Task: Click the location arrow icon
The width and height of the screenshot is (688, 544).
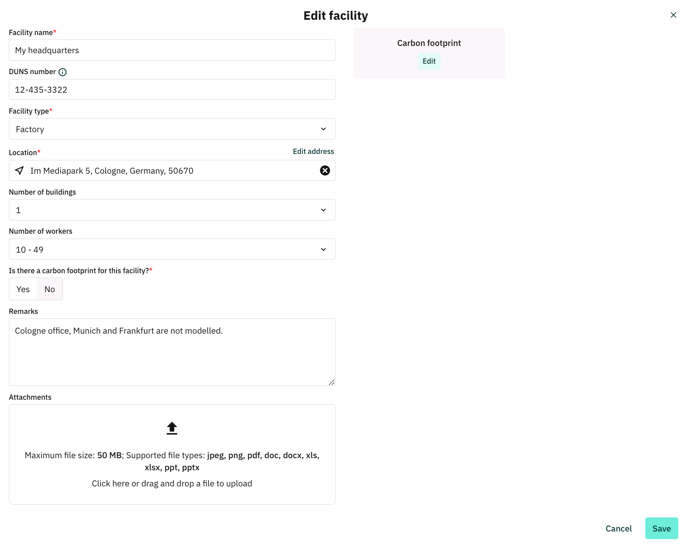Action: tap(19, 170)
